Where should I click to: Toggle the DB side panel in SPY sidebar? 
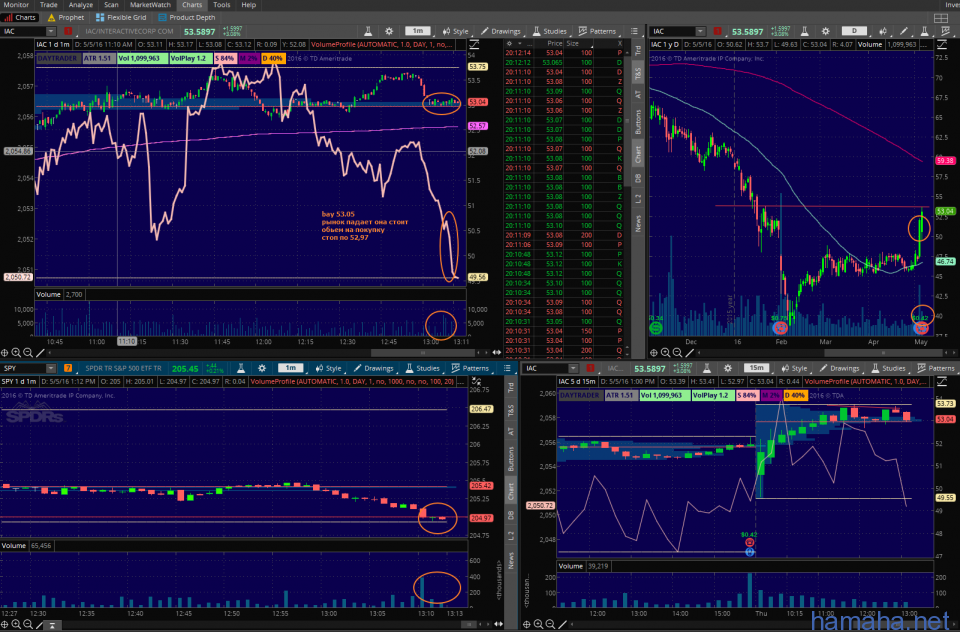click(x=511, y=516)
